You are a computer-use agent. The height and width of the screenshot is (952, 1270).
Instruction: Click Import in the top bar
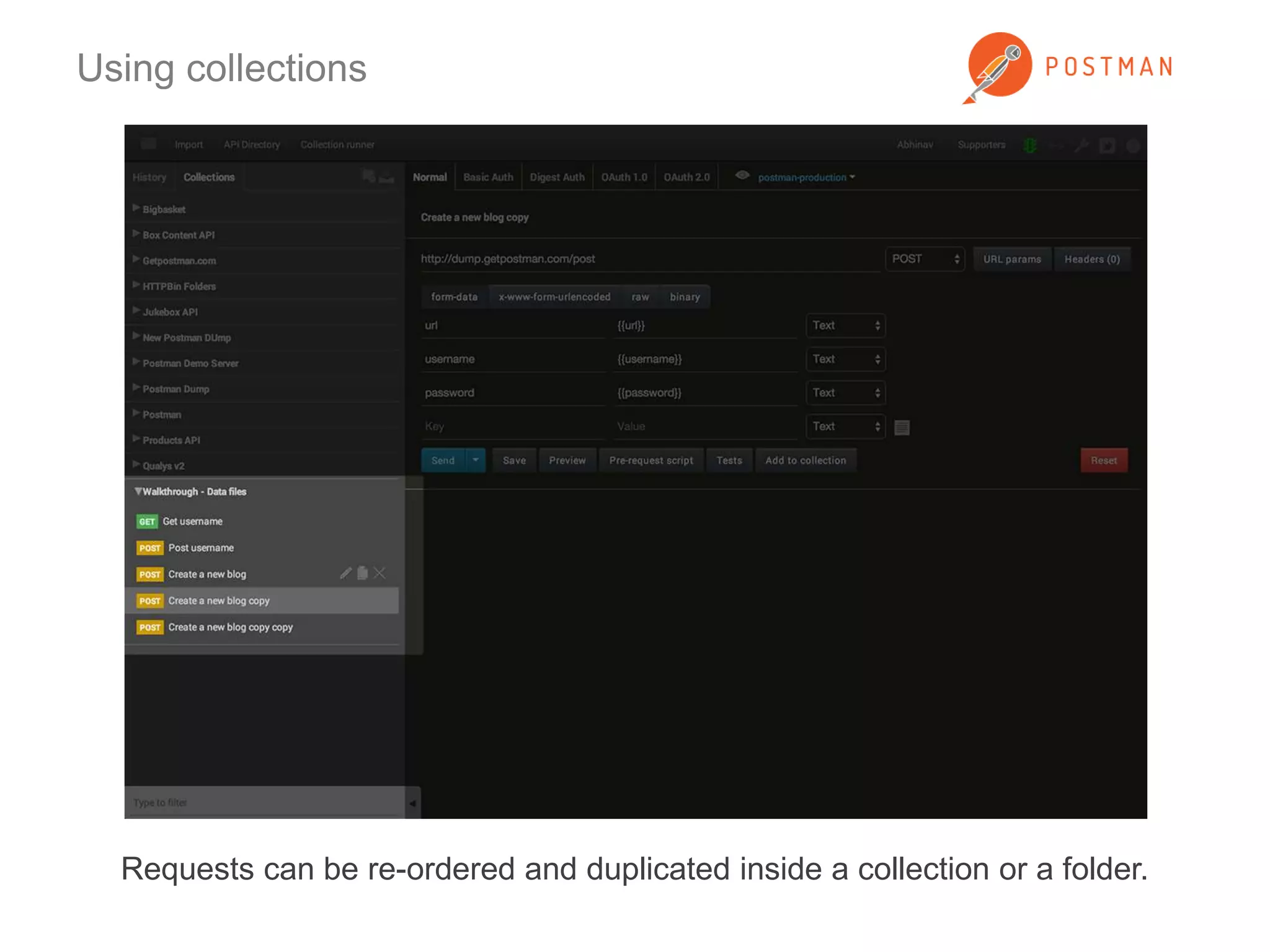point(189,144)
